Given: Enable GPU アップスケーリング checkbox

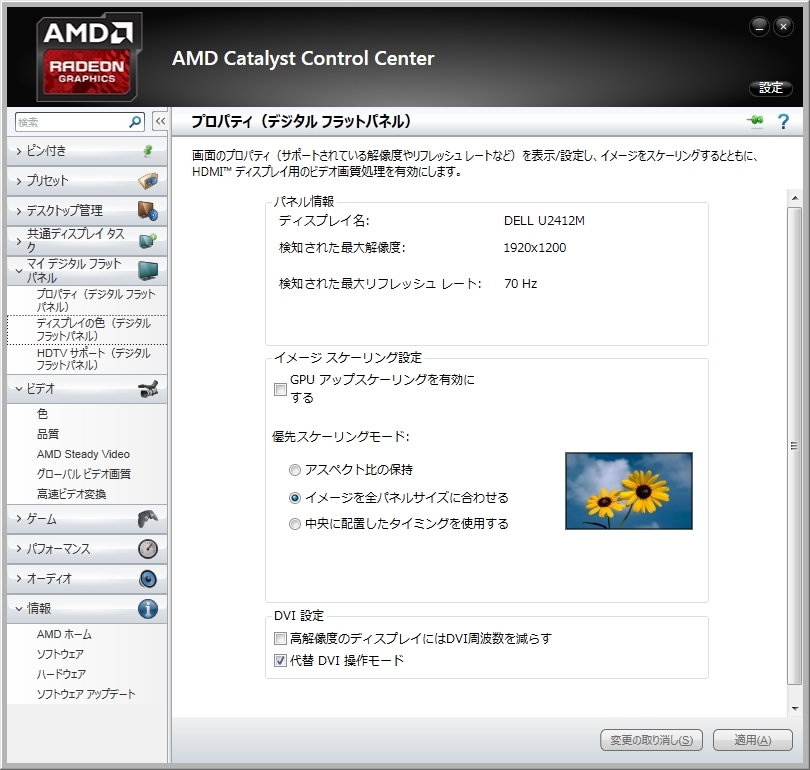Looking at the screenshot, I should (x=281, y=389).
